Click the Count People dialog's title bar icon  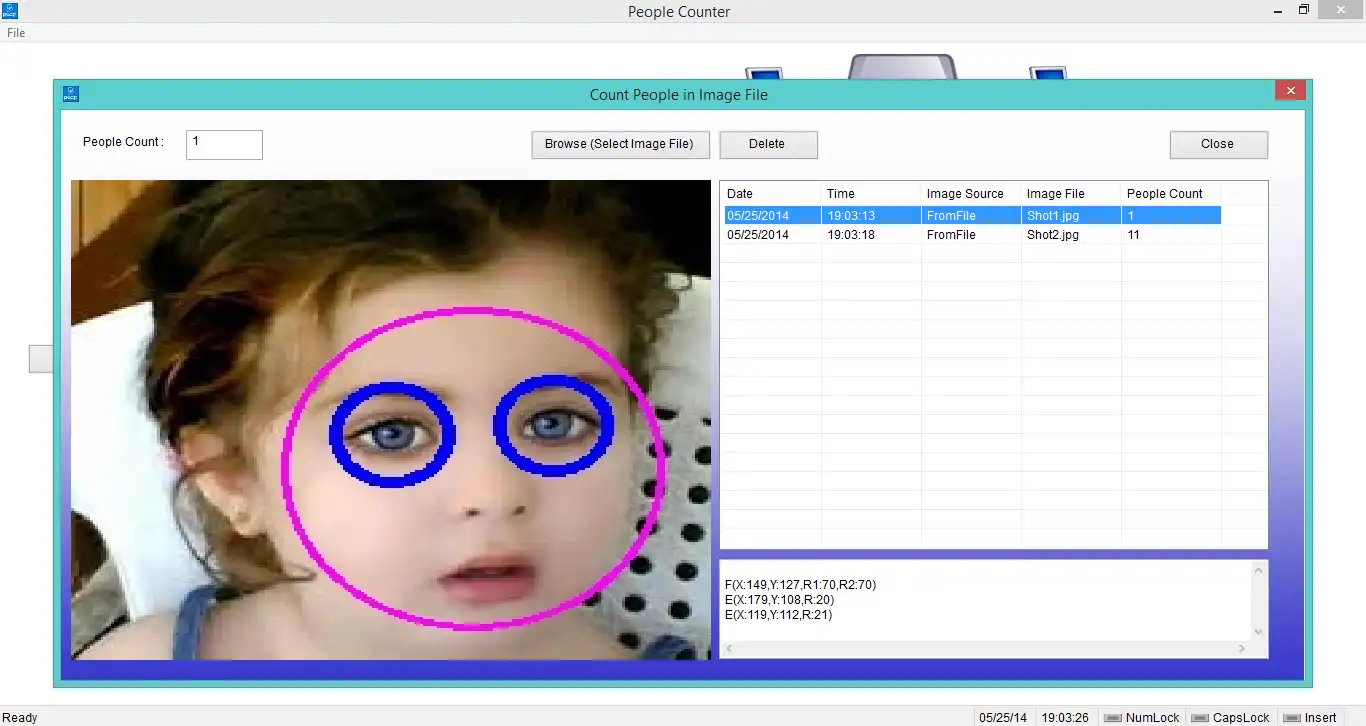point(70,94)
